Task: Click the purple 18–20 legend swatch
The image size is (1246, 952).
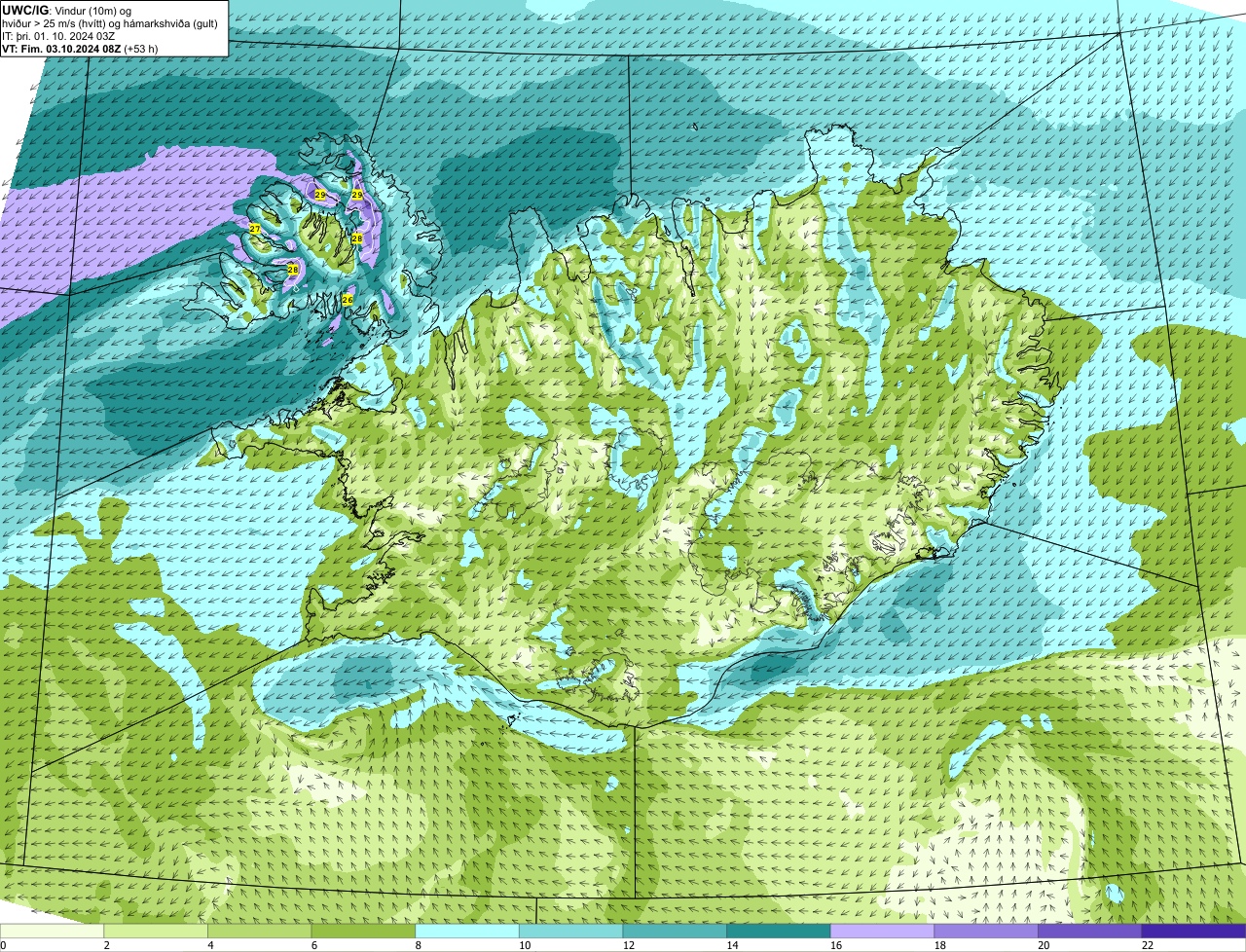Action: (x=986, y=931)
